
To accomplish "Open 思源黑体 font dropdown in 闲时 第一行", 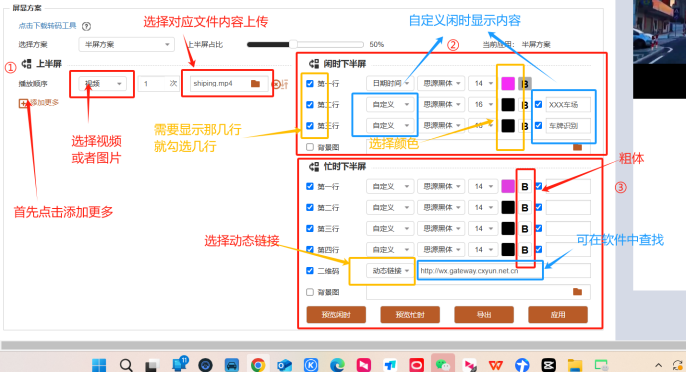I will point(441,83).
